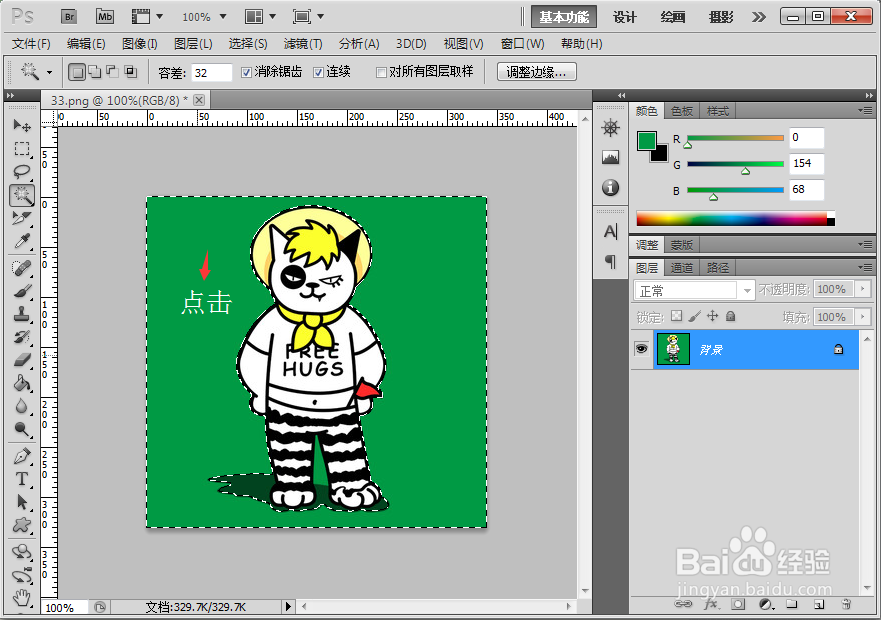Select the Move tool

[22, 125]
